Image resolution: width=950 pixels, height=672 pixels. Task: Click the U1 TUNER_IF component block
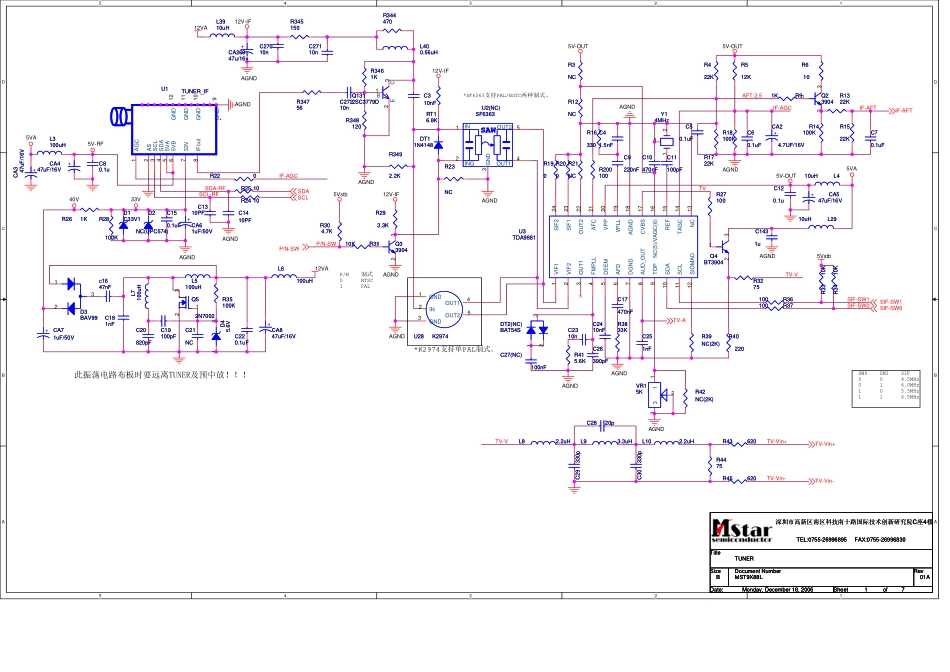[170, 125]
